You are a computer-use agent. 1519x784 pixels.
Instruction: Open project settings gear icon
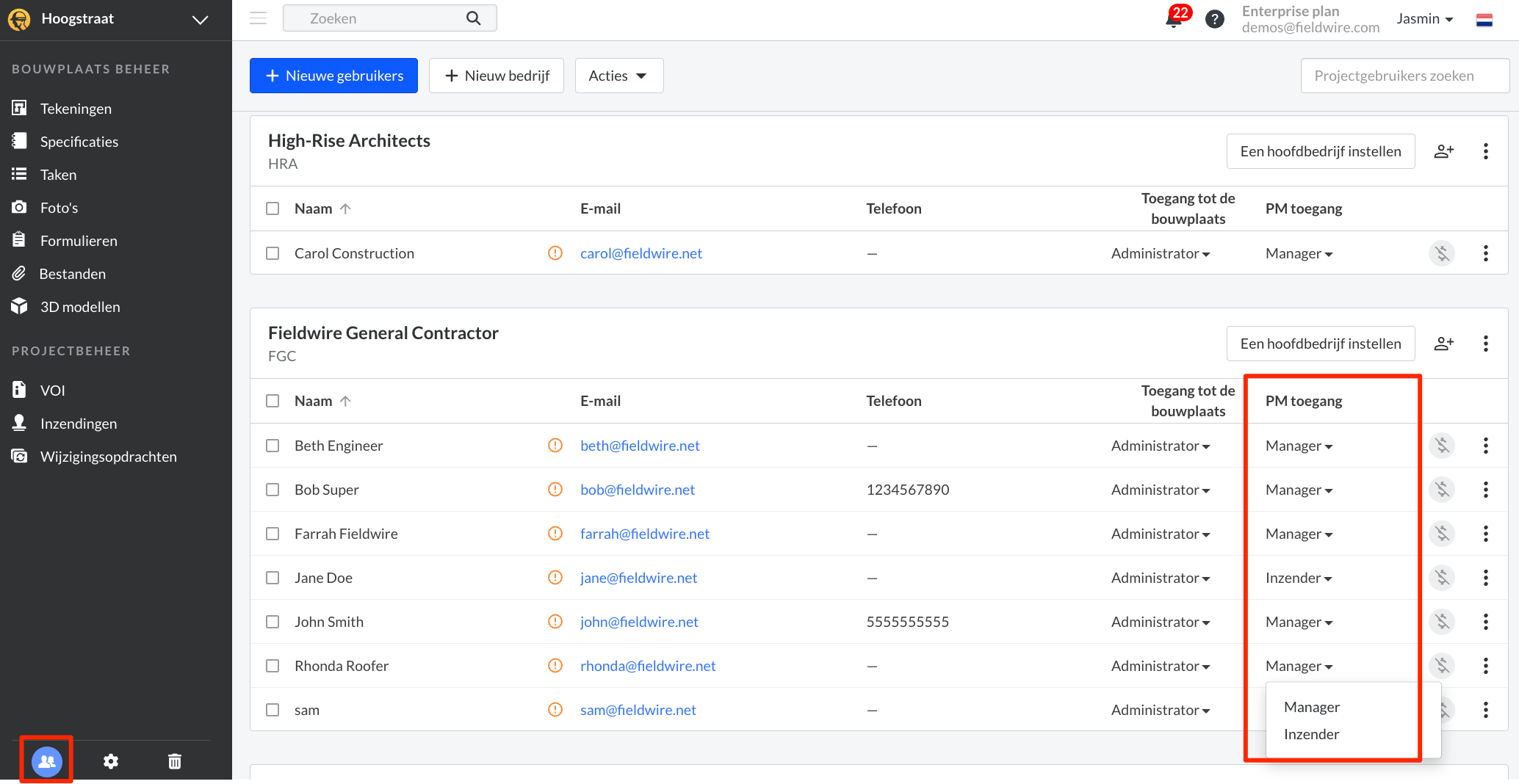[111, 761]
